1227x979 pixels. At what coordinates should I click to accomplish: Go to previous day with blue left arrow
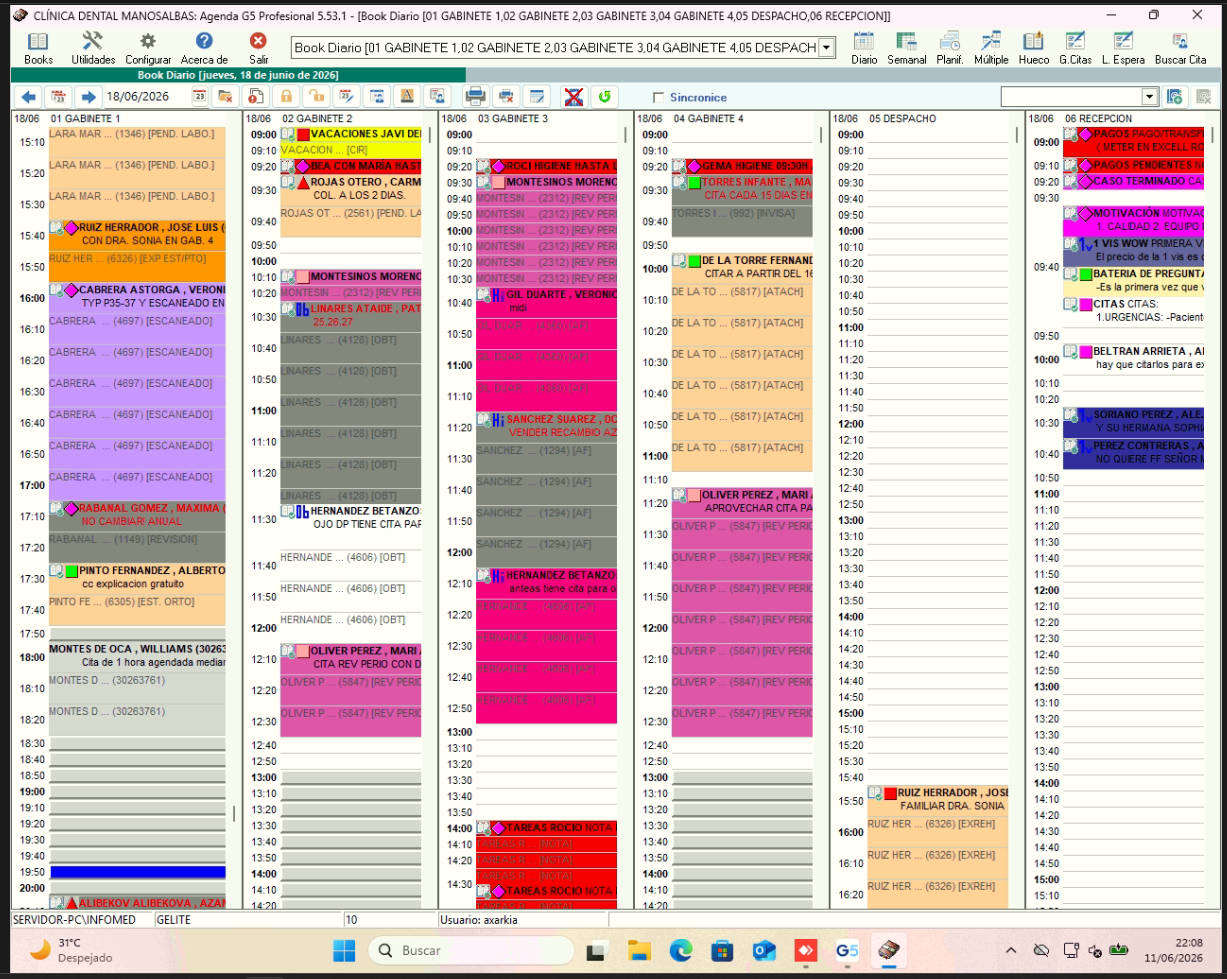(28, 96)
